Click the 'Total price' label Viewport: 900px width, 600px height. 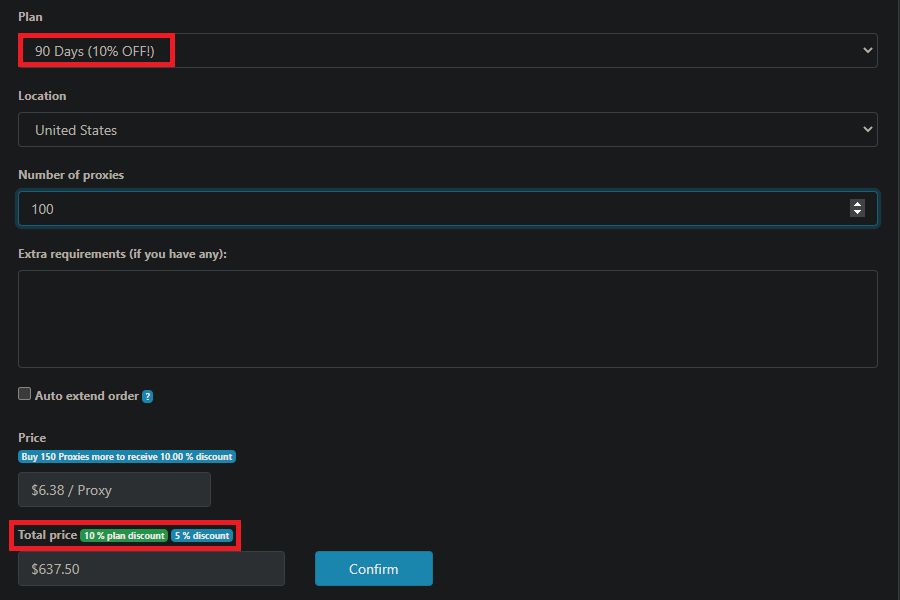48,535
